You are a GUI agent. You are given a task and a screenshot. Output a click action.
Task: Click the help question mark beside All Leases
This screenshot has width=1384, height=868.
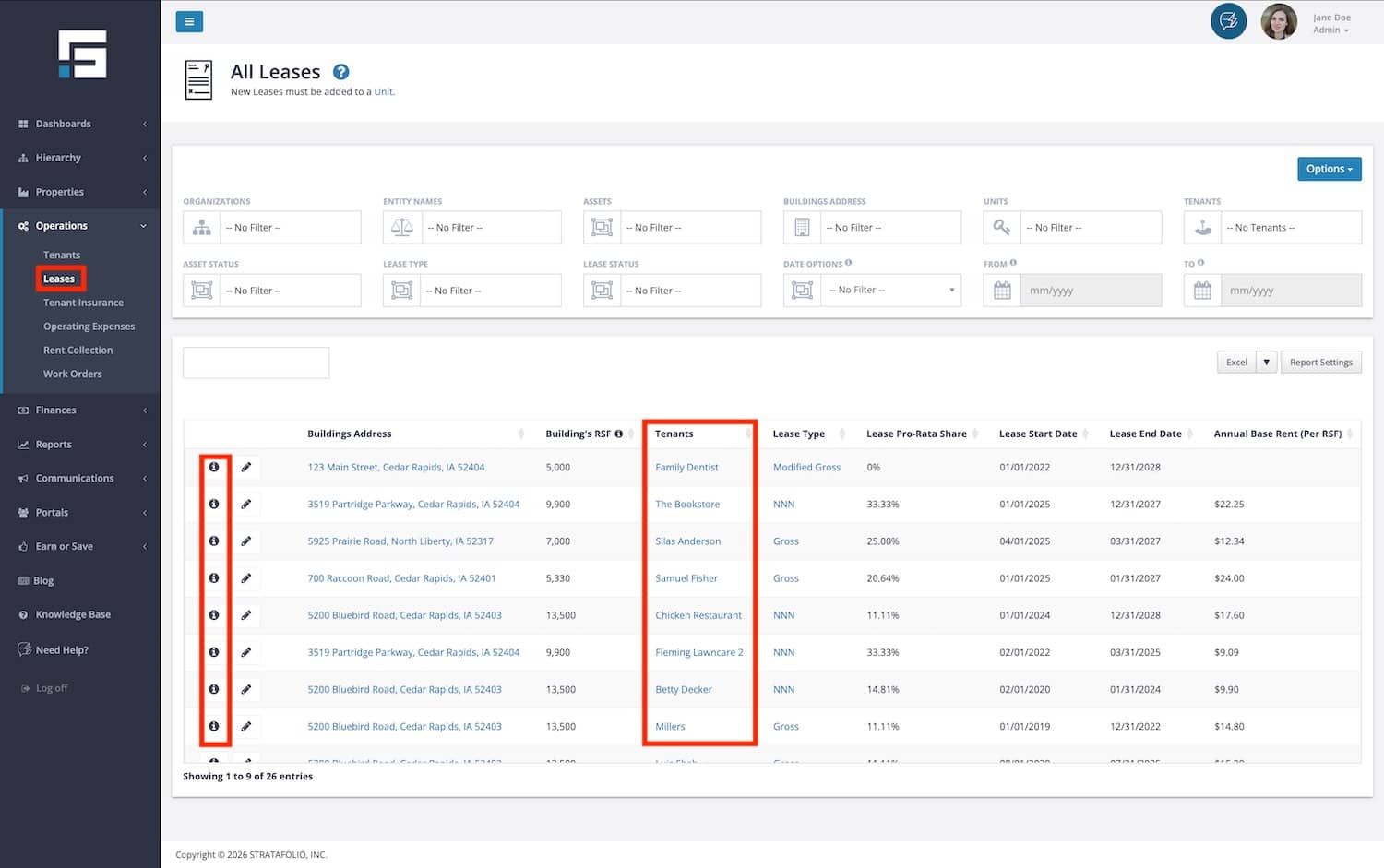340,72
